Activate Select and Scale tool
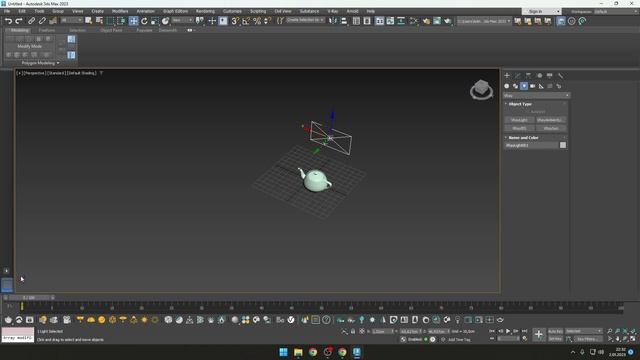This screenshot has width=640, height=360. coord(155,21)
